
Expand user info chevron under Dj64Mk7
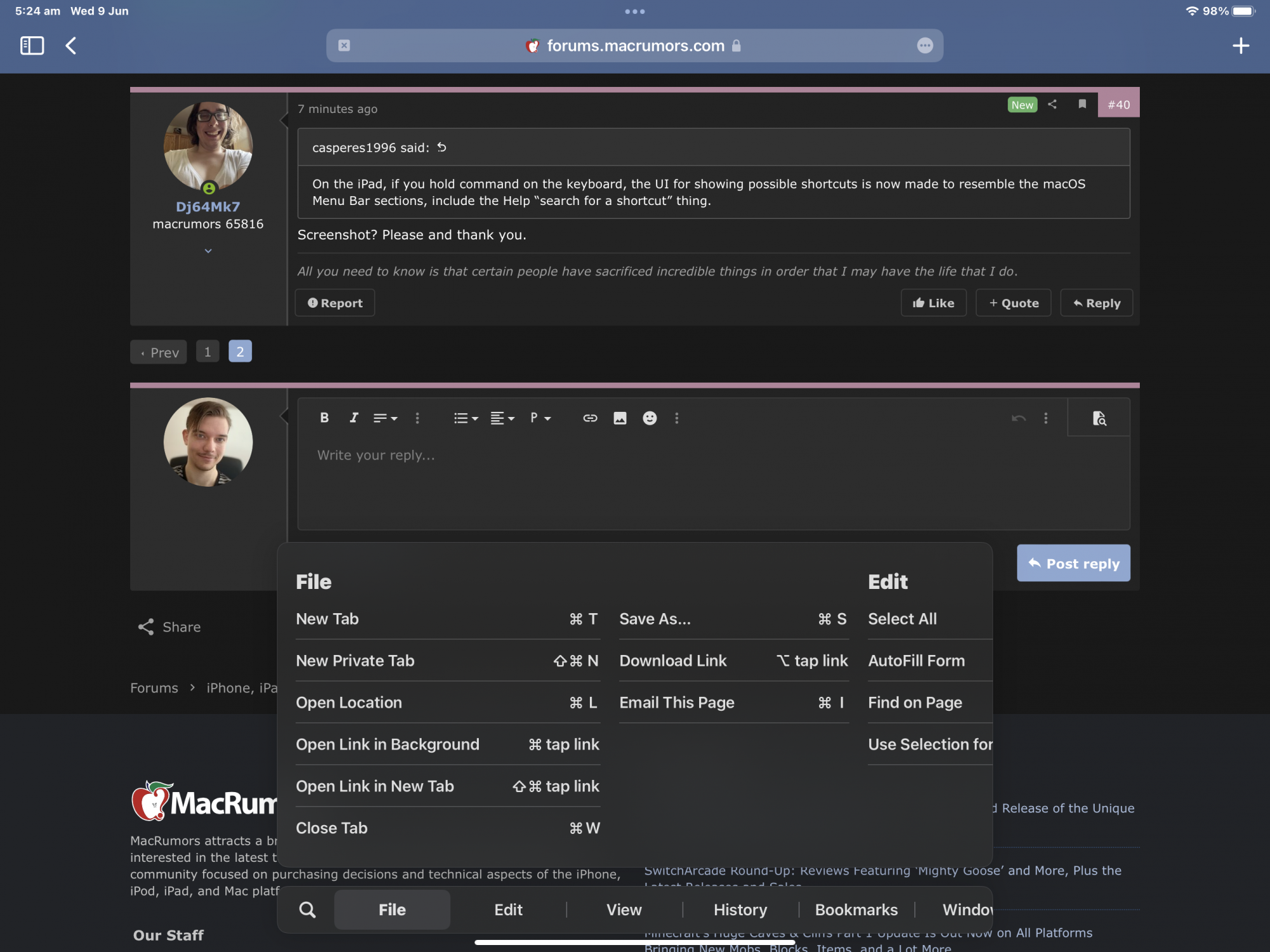click(208, 251)
